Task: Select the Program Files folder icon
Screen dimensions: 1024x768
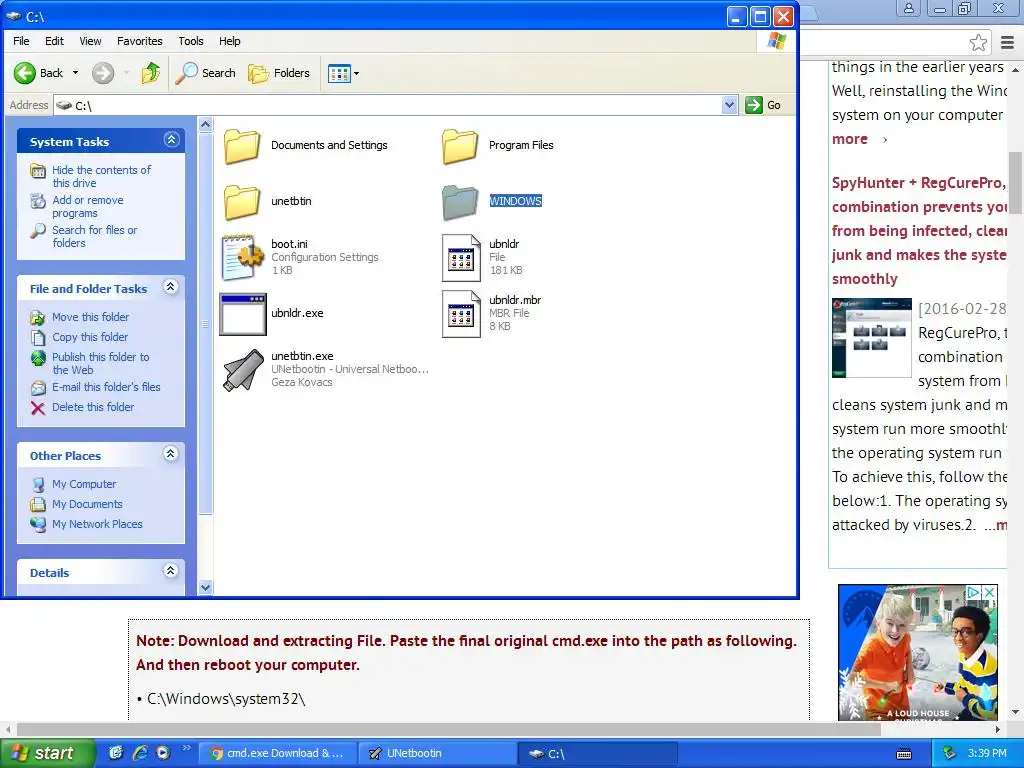Action: tap(460, 146)
